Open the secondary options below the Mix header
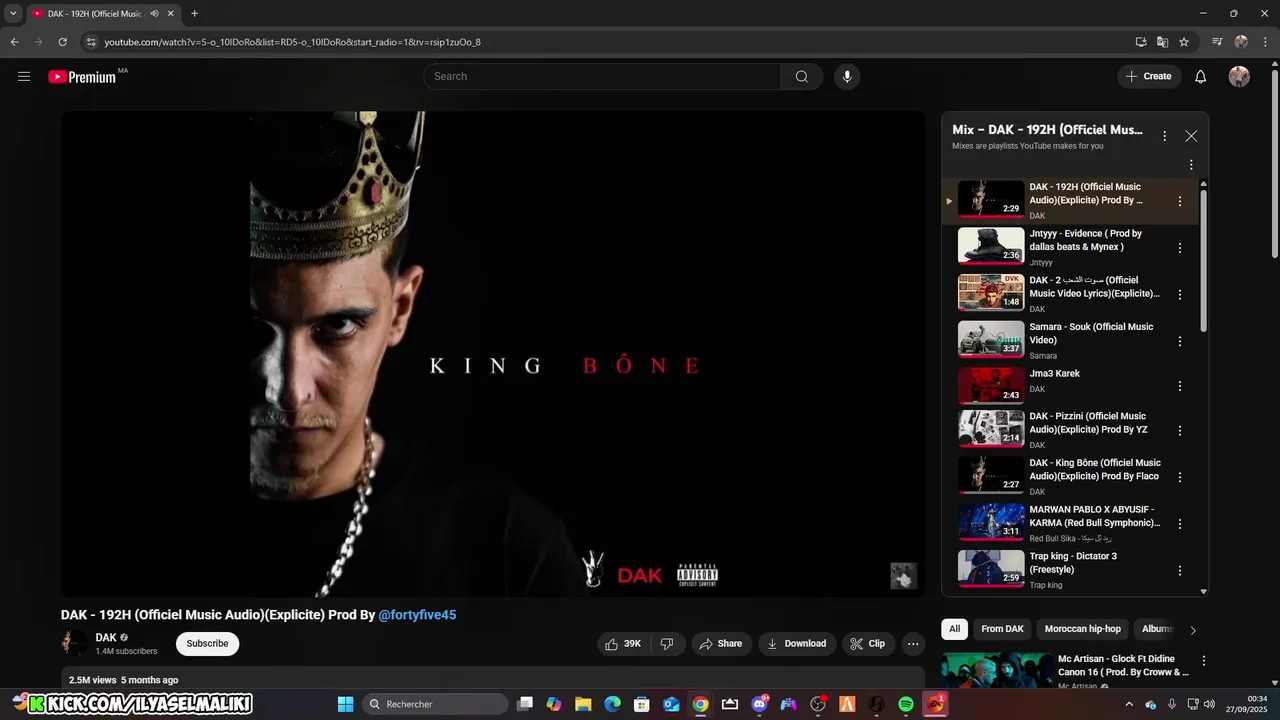The width and height of the screenshot is (1280, 720). click(x=1191, y=165)
